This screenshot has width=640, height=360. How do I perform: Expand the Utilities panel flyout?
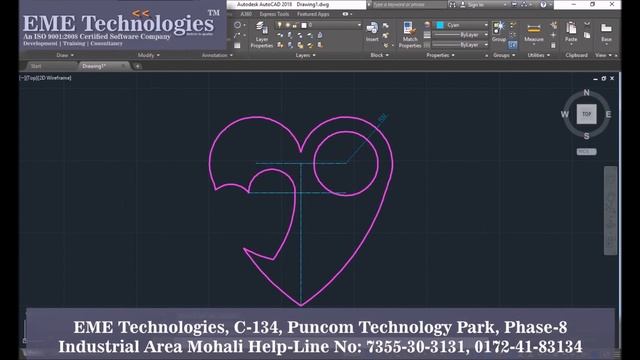click(539, 55)
